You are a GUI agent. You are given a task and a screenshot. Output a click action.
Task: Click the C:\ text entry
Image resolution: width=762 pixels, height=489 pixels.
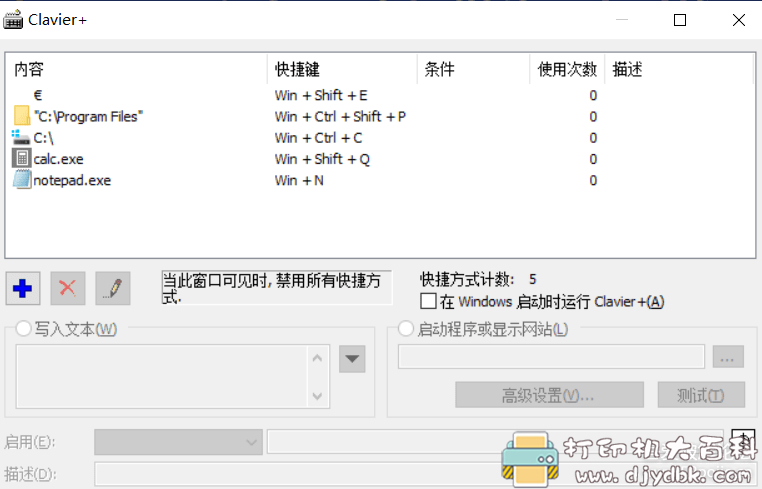point(43,138)
